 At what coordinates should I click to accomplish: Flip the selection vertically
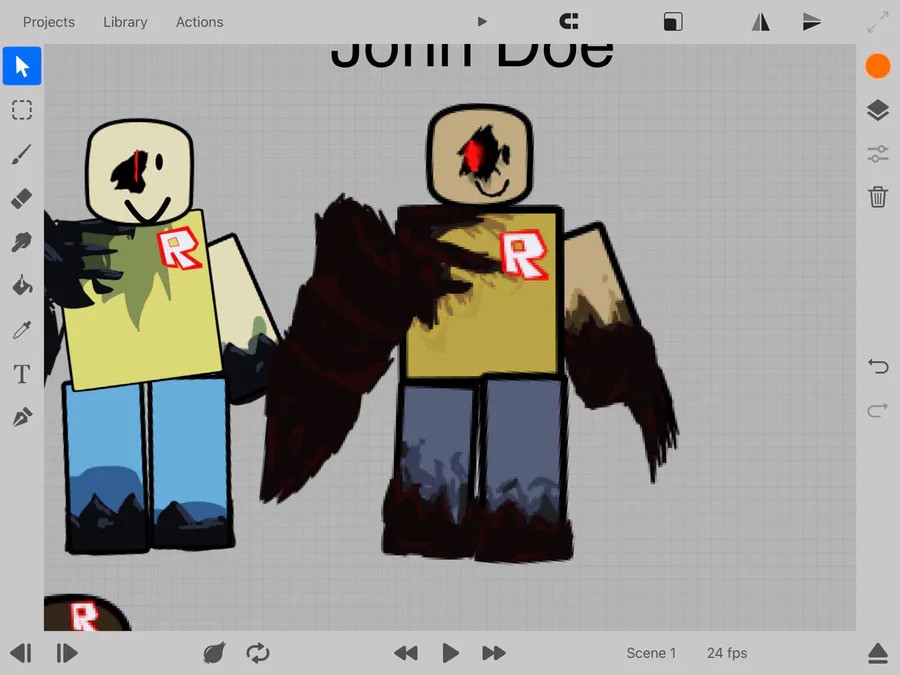click(812, 22)
